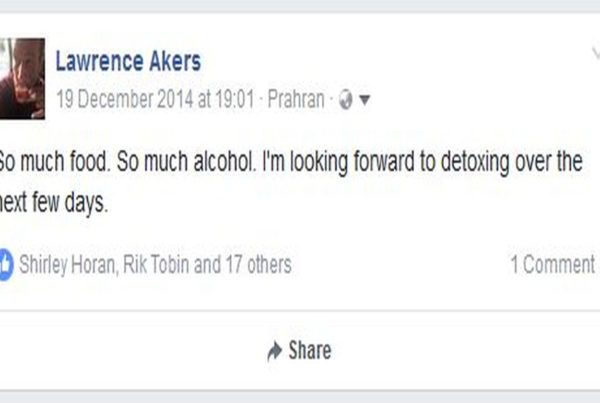
Task: Open the Prahran location link
Action: (298, 100)
